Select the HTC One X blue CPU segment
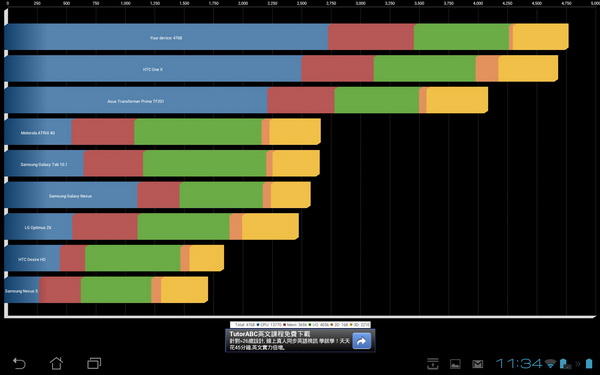This screenshot has height=375, width=600. click(153, 69)
